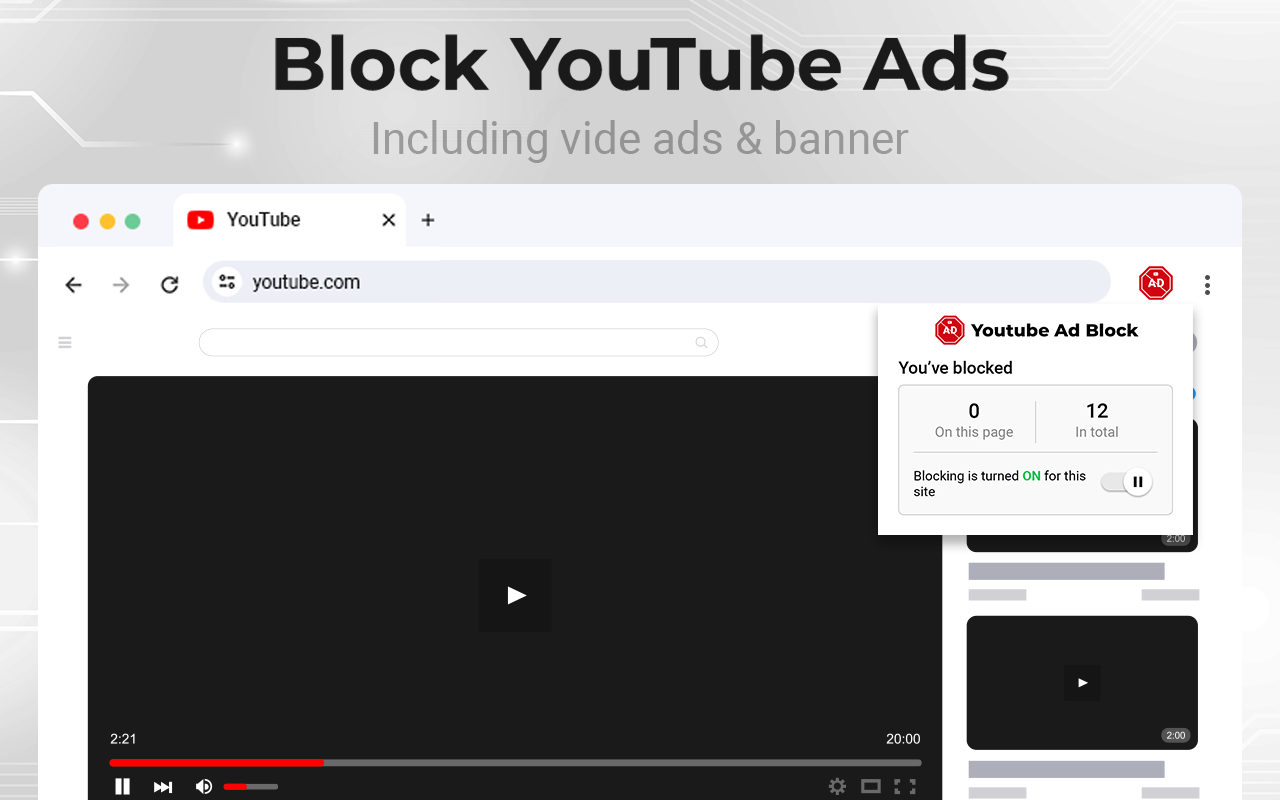Switch to theater mode icon
The width and height of the screenshot is (1280, 800).
[871, 787]
